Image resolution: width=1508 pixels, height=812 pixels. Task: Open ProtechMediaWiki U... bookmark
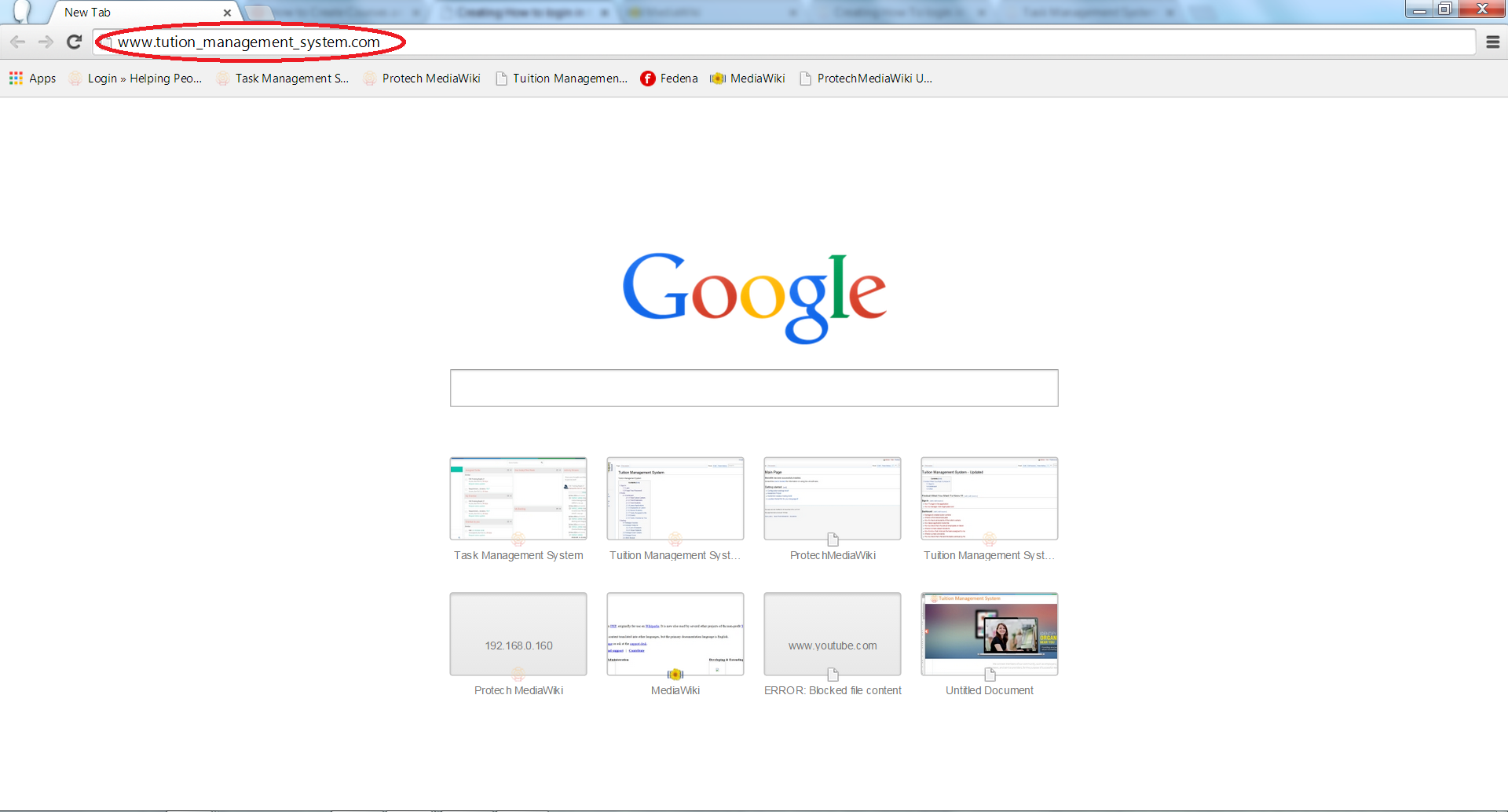pos(866,79)
